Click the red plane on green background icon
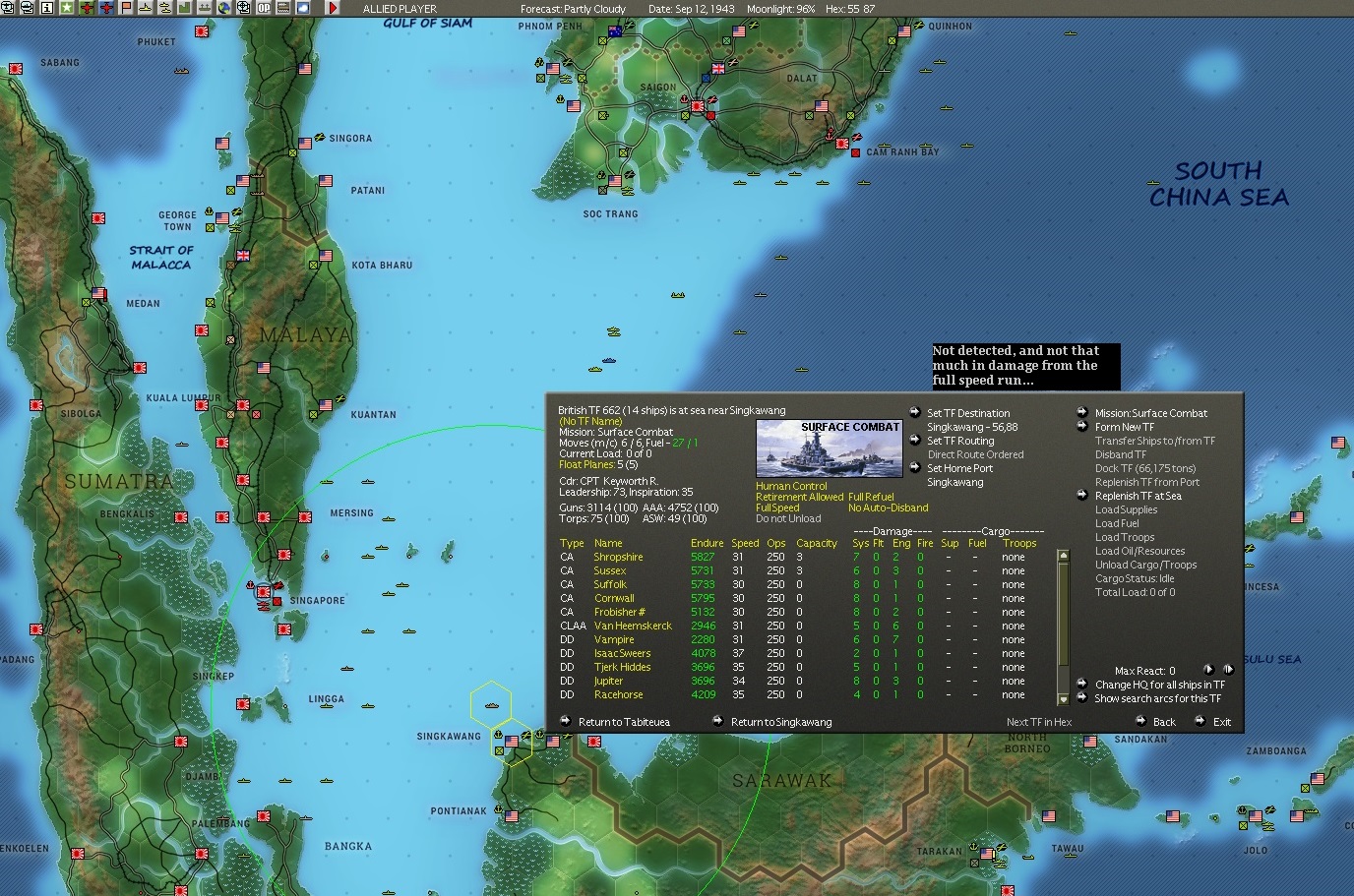Screen dimensions: 1354x896 (x=88, y=8)
